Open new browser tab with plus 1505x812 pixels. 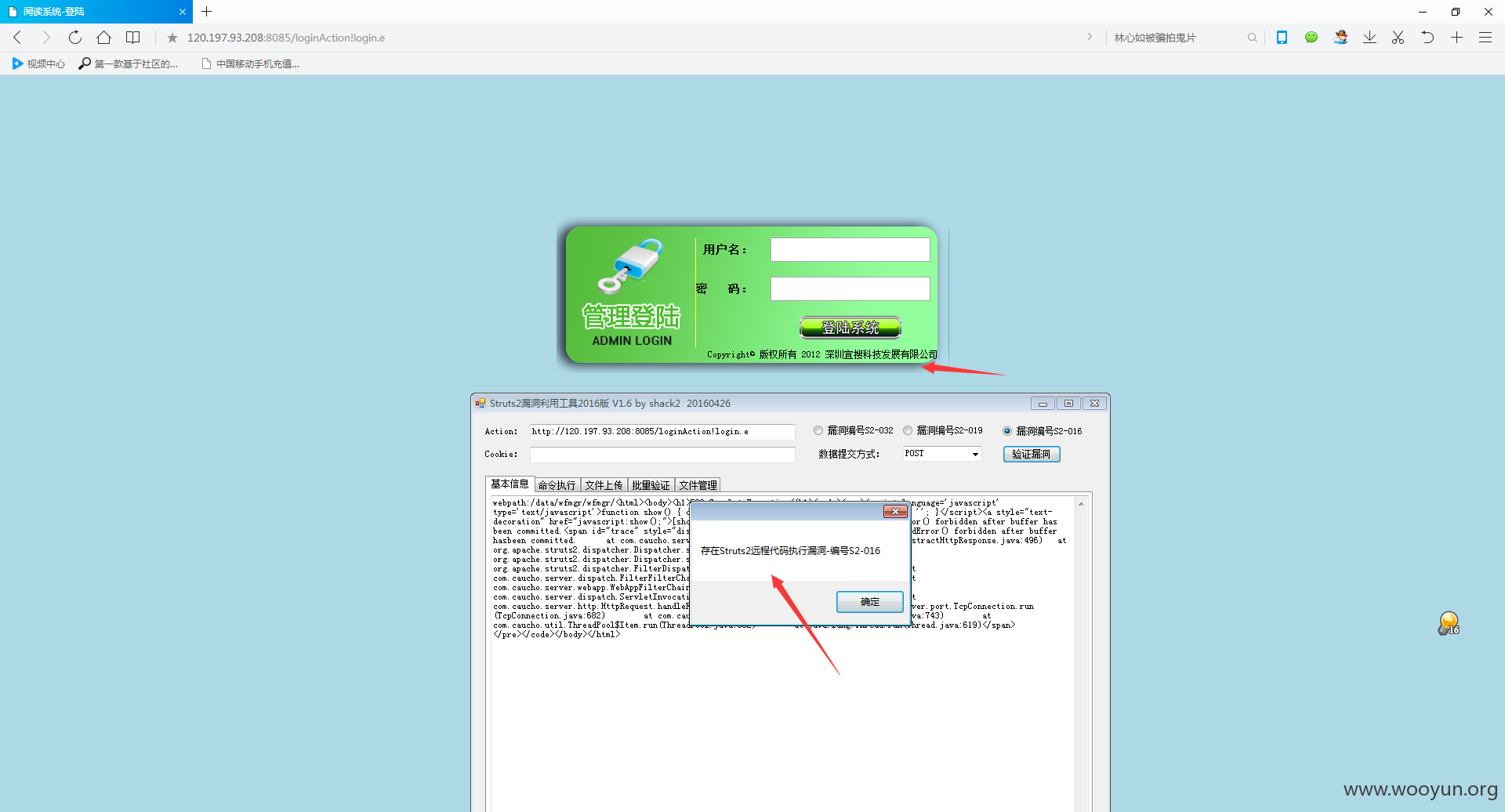(x=207, y=12)
